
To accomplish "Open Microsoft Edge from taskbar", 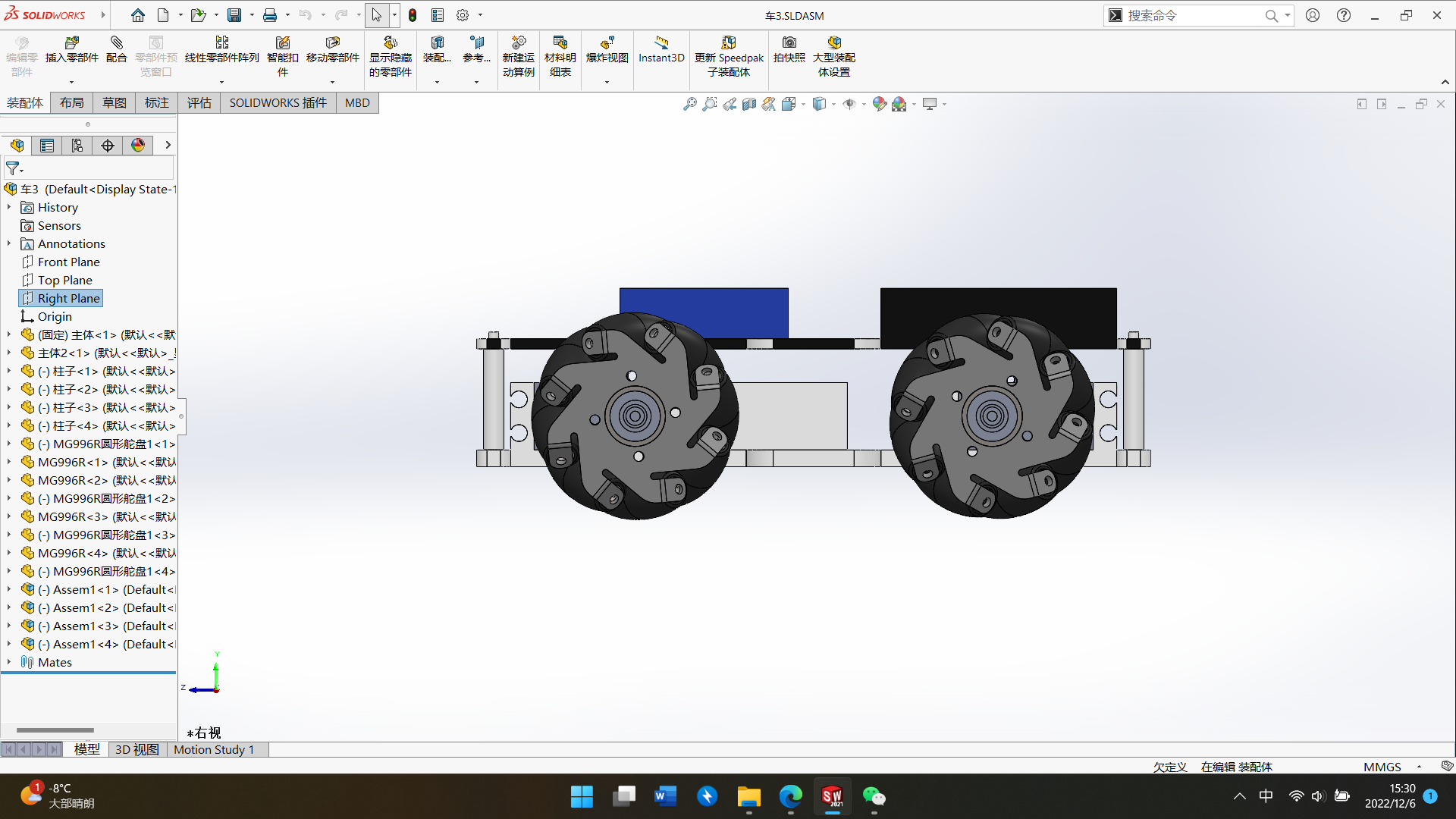I will pos(790,796).
